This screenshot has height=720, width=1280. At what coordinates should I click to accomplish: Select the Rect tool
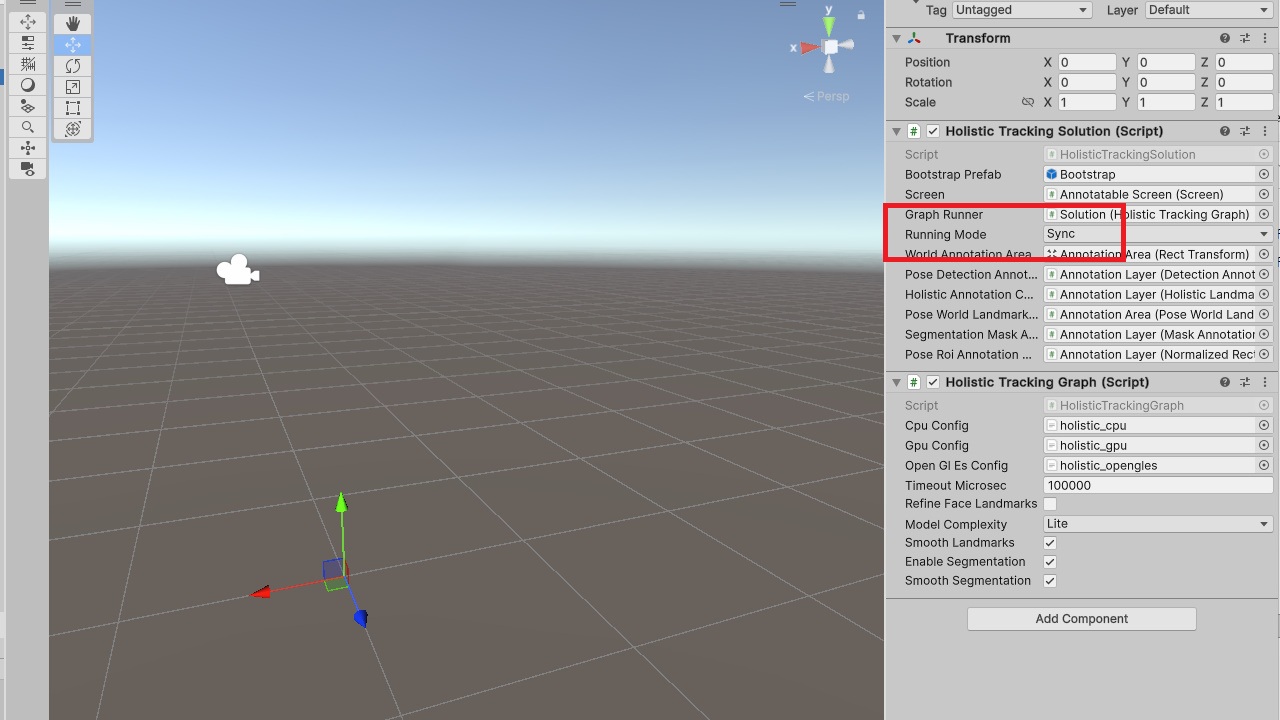[72, 107]
